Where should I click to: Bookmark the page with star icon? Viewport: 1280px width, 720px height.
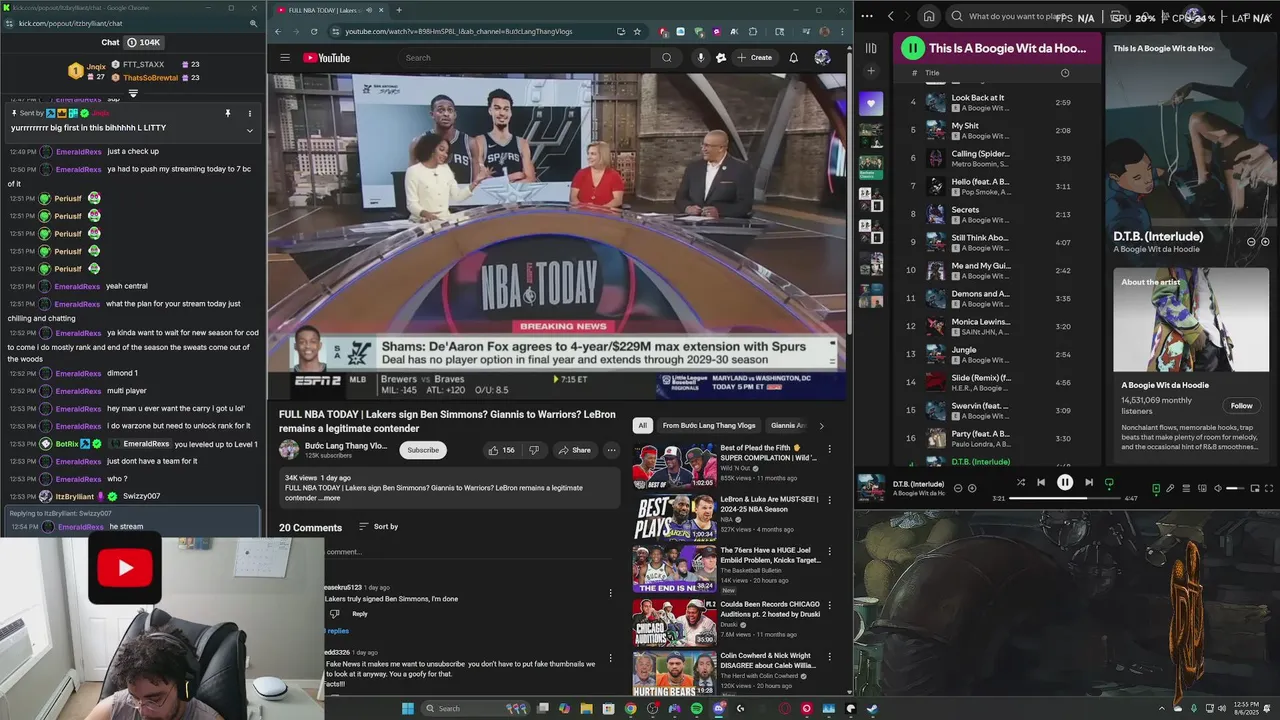(x=637, y=32)
